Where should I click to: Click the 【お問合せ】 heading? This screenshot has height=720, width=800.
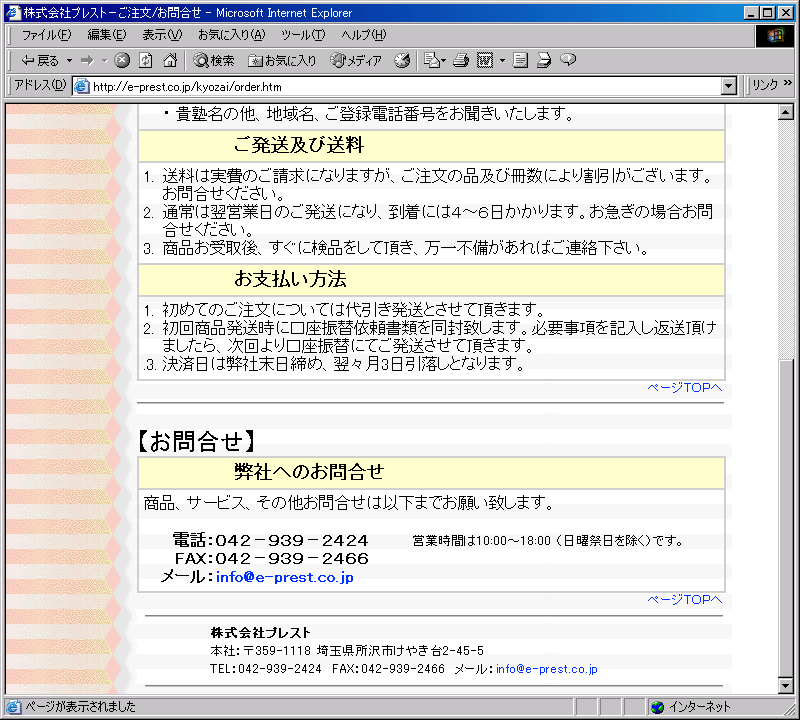(196, 441)
